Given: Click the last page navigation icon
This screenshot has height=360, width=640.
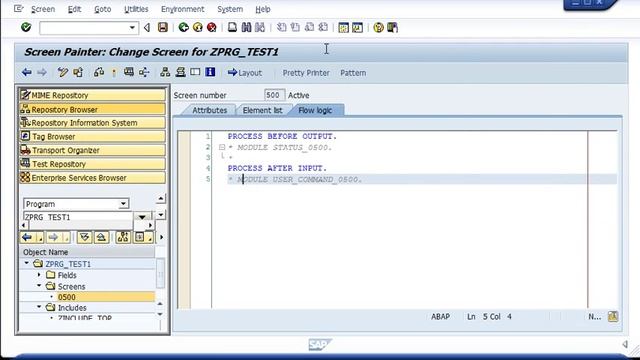Looking at the screenshot, I should (x=323, y=27).
